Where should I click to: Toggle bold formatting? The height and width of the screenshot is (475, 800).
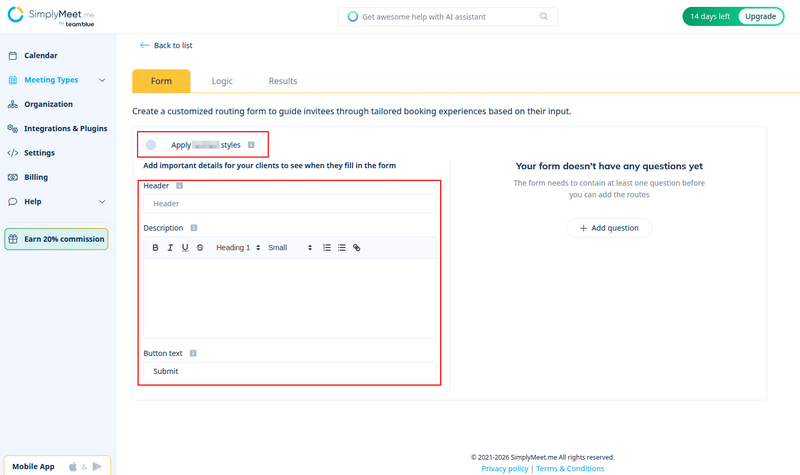point(155,247)
